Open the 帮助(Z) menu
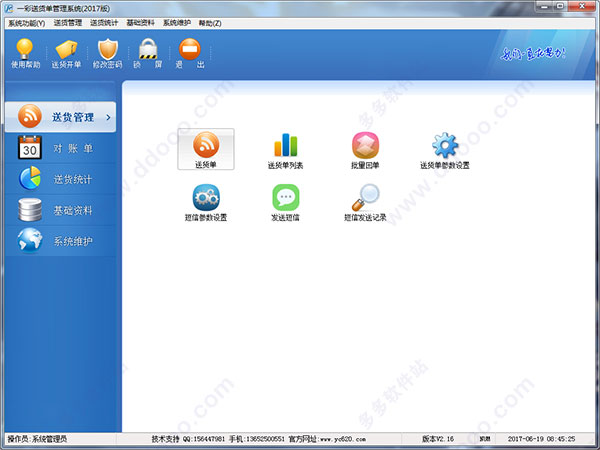 click(210, 23)
